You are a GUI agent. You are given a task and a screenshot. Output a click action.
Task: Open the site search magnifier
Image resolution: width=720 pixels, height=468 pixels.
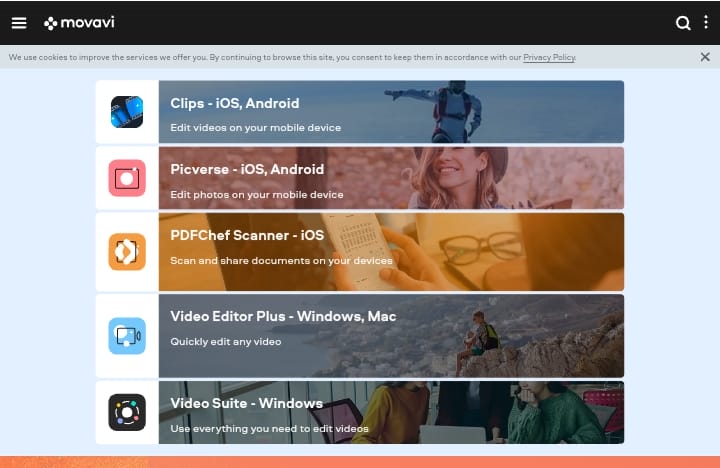pyautogui.click(x=683, y=23)
